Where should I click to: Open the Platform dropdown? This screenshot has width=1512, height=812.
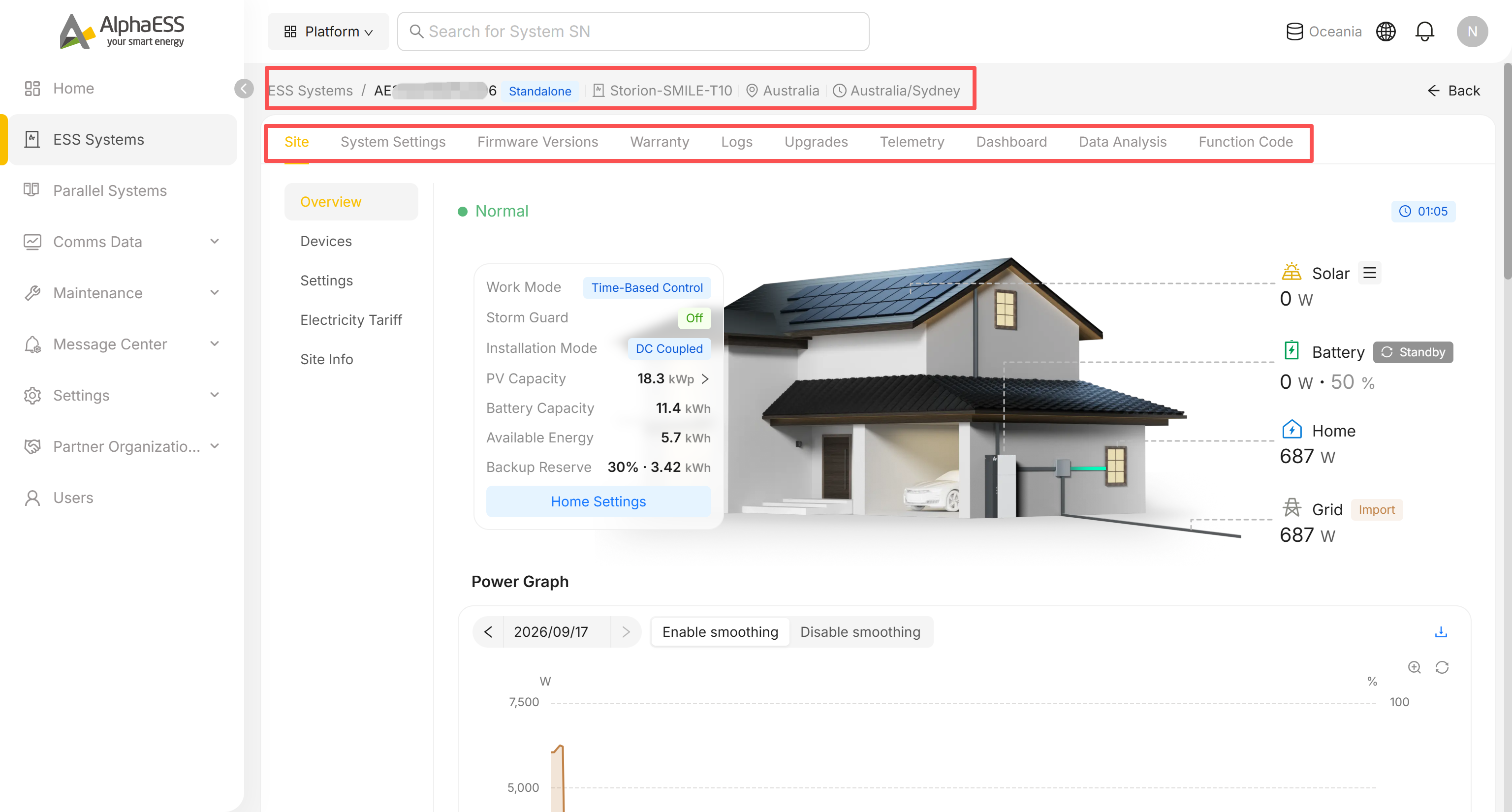[328, 31]
